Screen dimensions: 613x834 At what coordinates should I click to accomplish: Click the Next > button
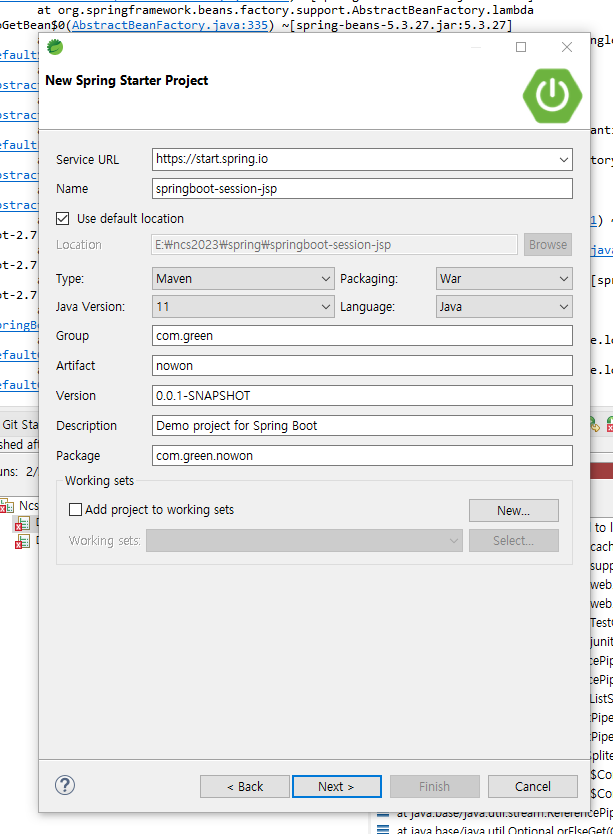pyautogui.click(x=336, y=786)
